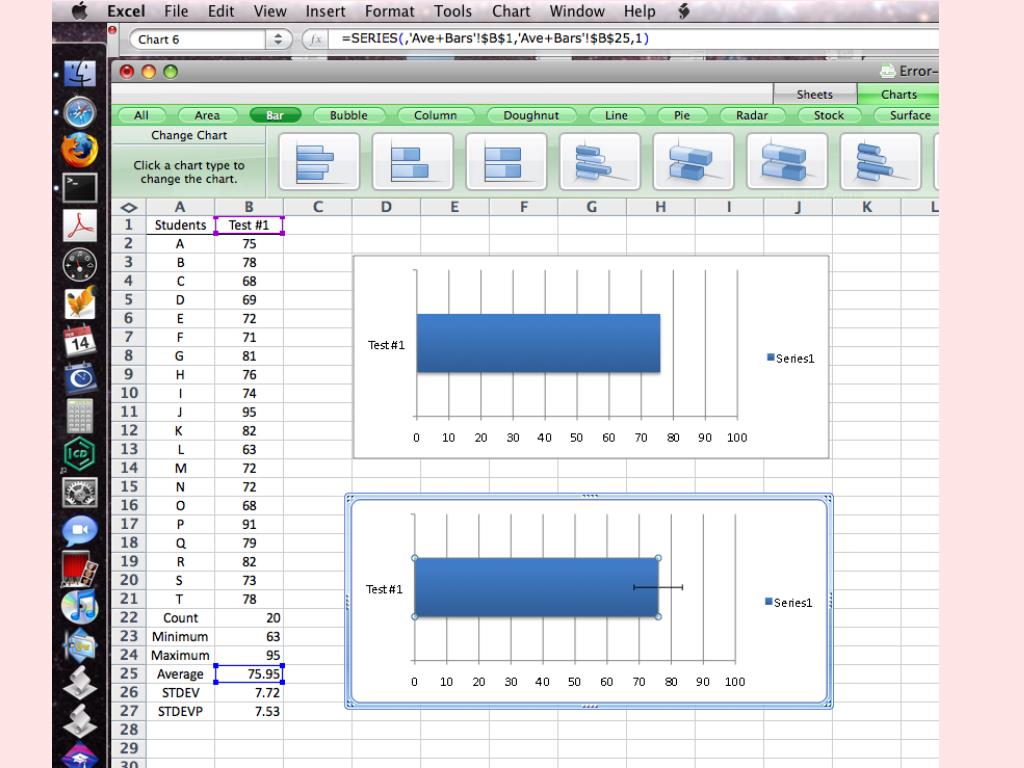Viewport: 1024px width, 768px height.
Task: Launch Firefox from the dock
Action: (80, 150)
